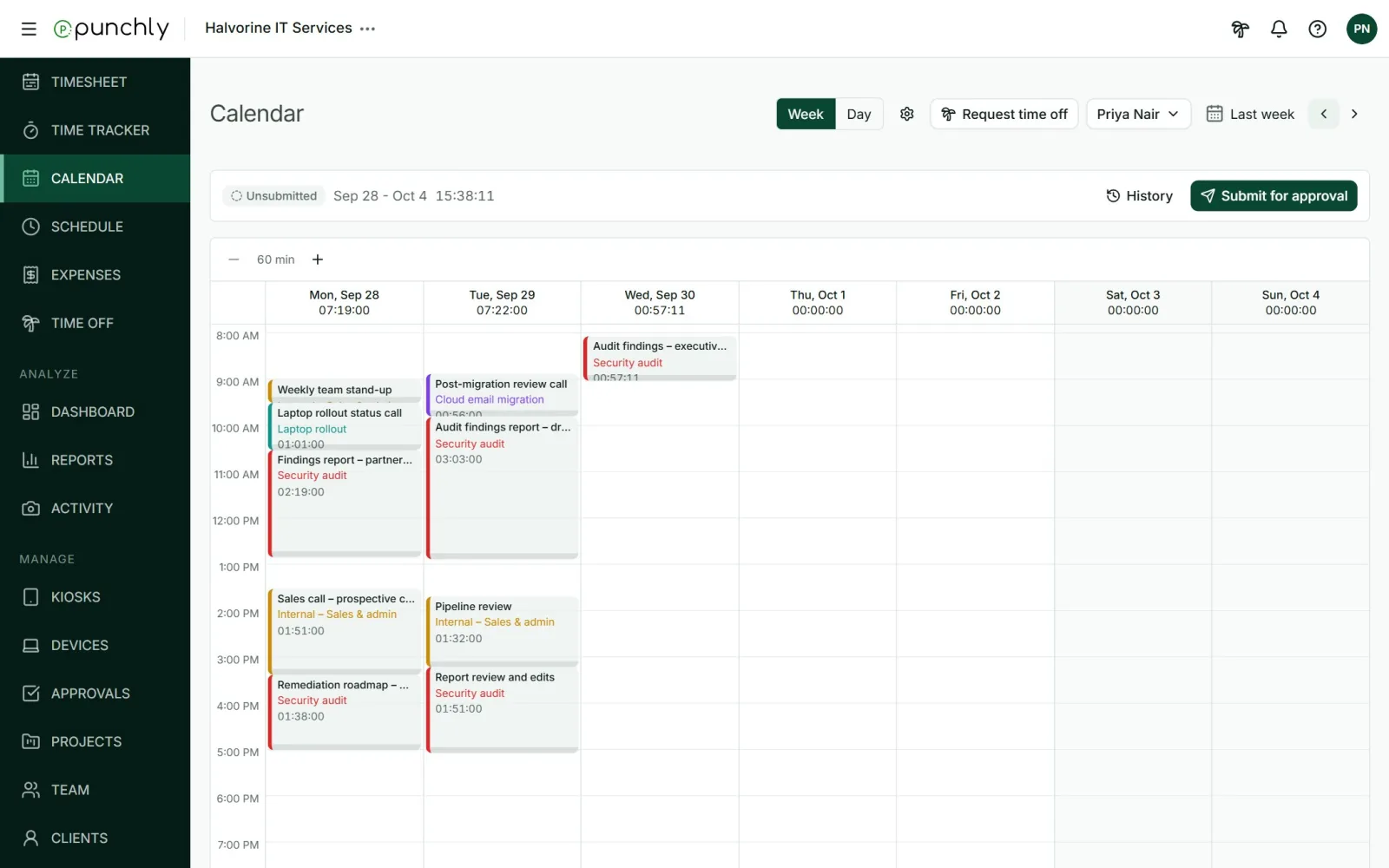
Task: Open Remediation roadmap entry
Action: point(345,713)
